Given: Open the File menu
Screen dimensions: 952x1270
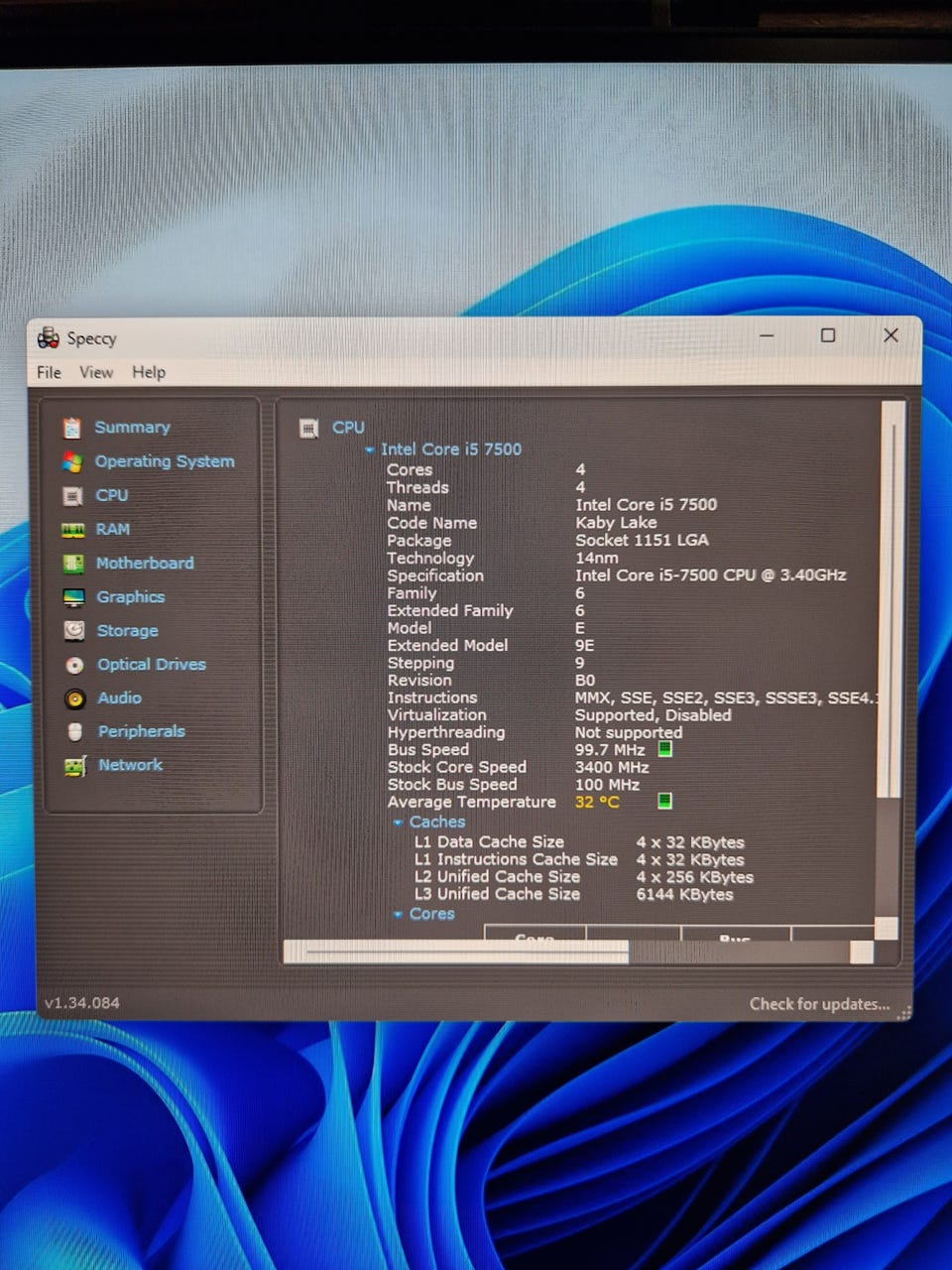Looking at the screenshot, I should point(49,372).
